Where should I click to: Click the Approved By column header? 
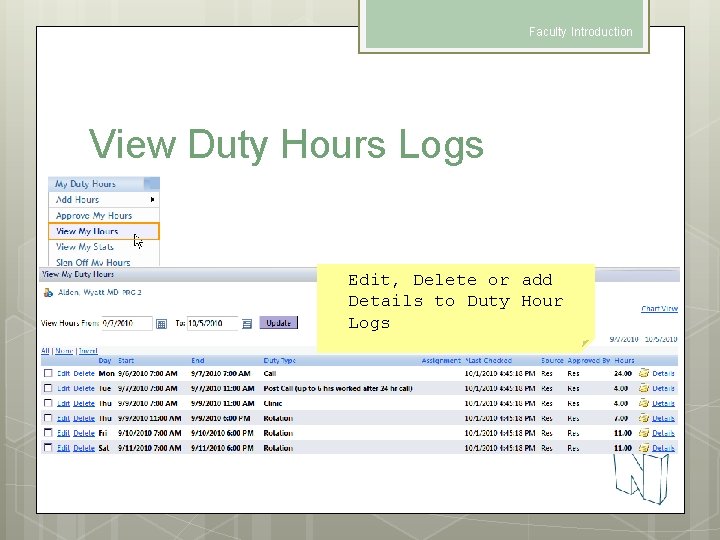589,361
